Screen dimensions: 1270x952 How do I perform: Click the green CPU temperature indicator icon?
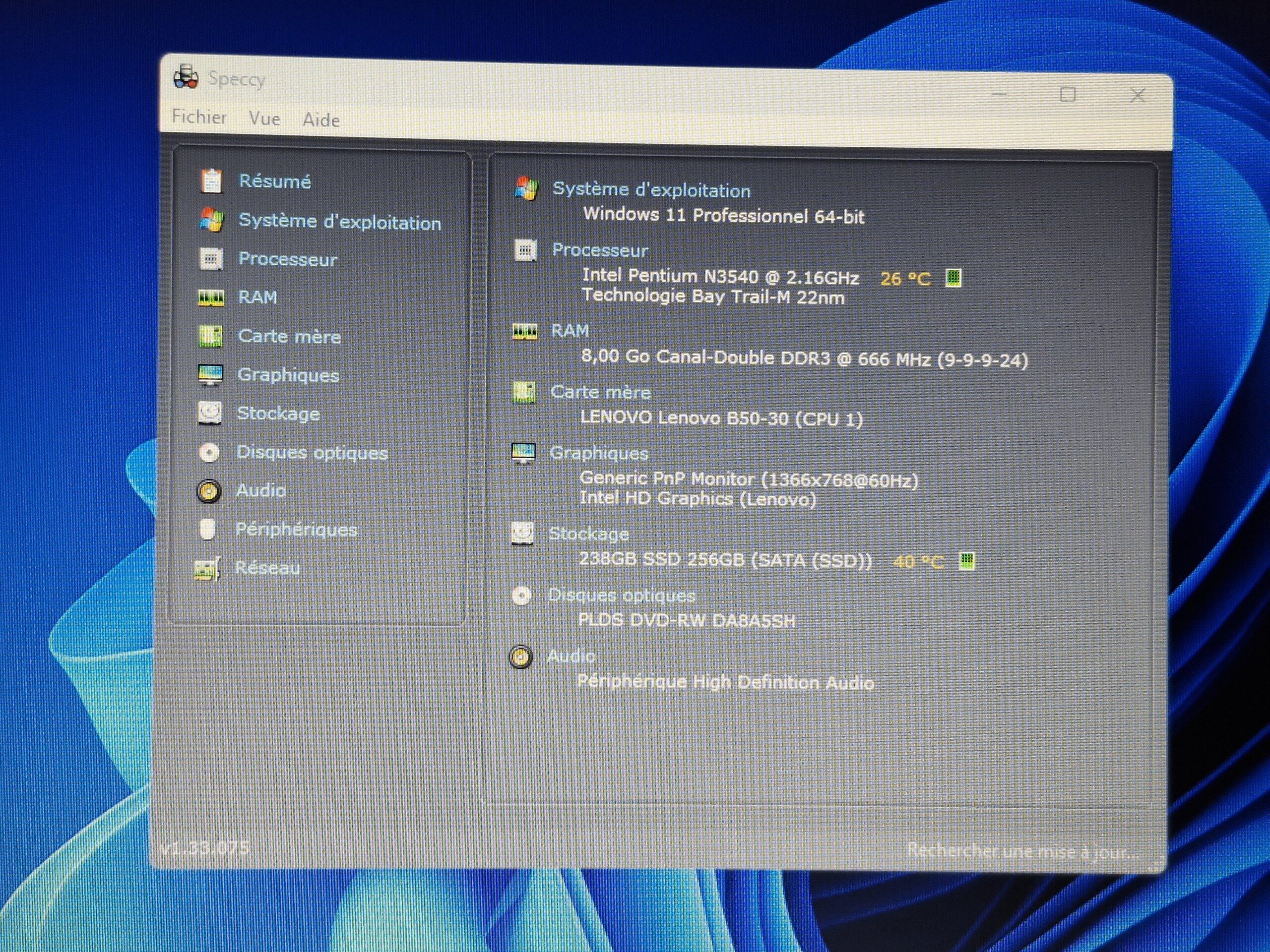953,278
